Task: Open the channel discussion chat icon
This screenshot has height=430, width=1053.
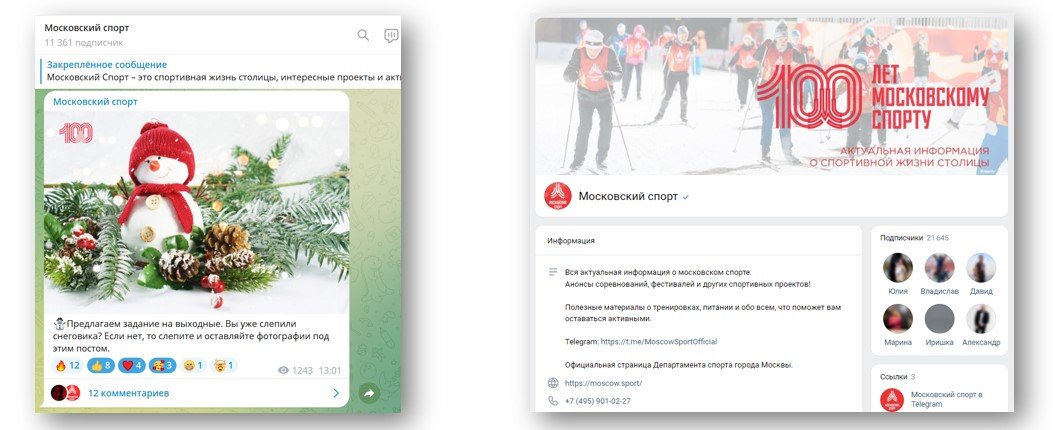Action: (x=391, y=36)
